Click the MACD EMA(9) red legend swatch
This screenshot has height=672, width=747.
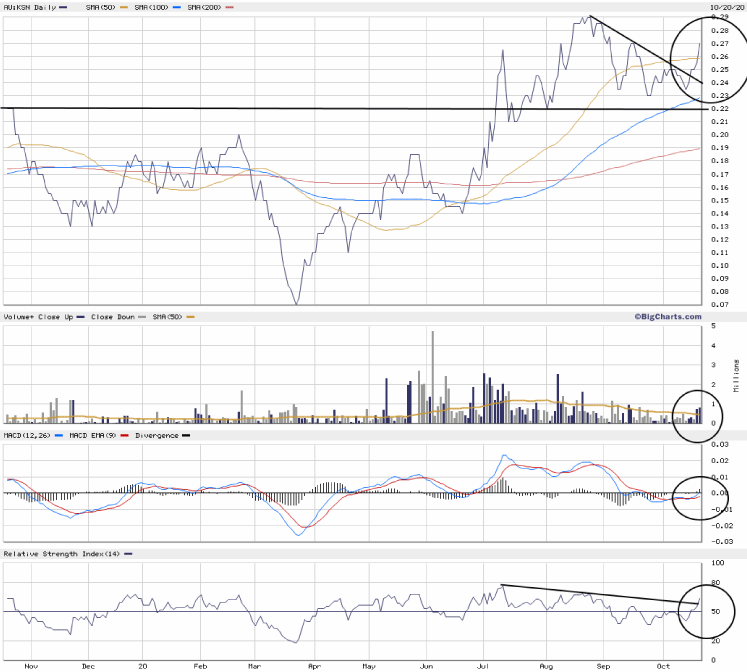125,435
